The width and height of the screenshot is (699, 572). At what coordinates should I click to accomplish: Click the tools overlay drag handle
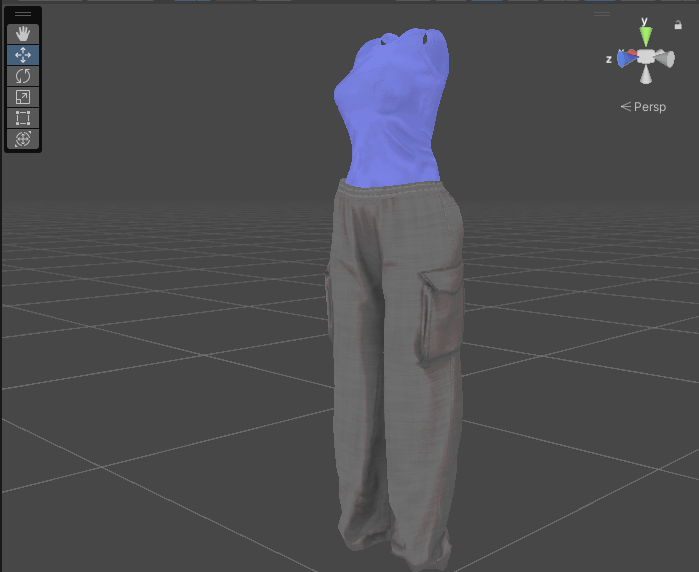[x=23, y=14]
